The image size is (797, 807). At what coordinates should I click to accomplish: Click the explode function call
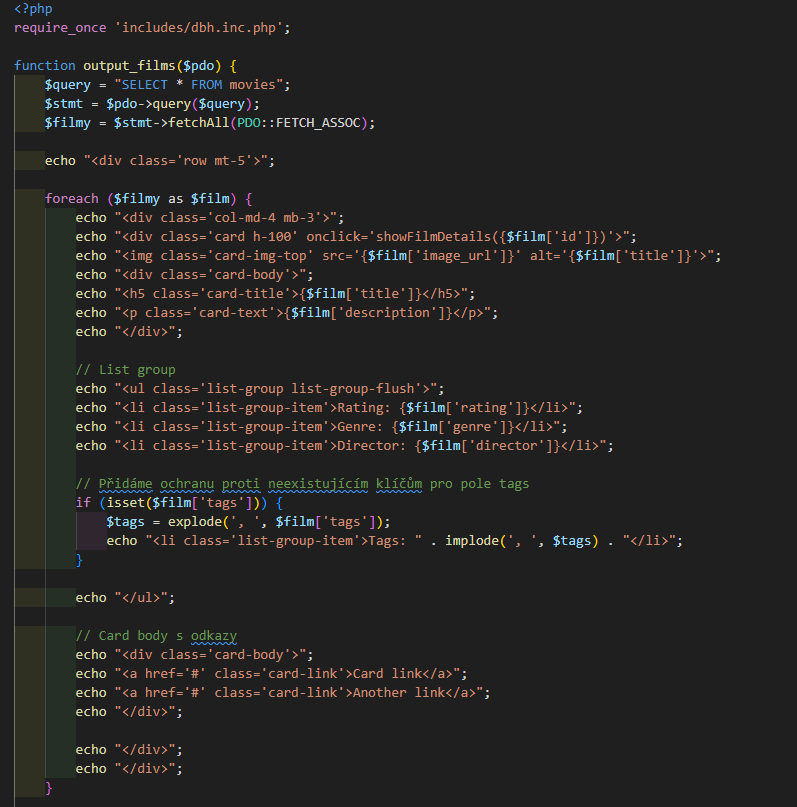pyautogui.click(x=195, y=522)
